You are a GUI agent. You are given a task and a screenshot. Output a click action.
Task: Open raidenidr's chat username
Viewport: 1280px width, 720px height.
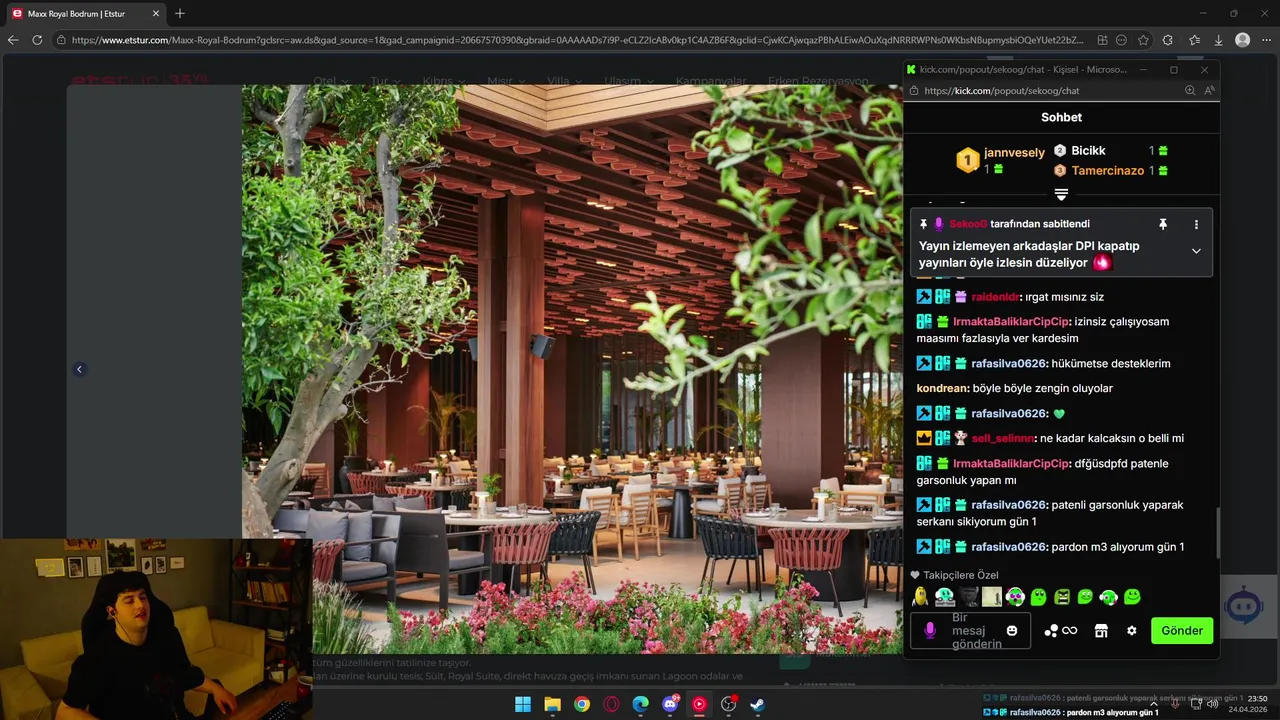click(995, 297)
